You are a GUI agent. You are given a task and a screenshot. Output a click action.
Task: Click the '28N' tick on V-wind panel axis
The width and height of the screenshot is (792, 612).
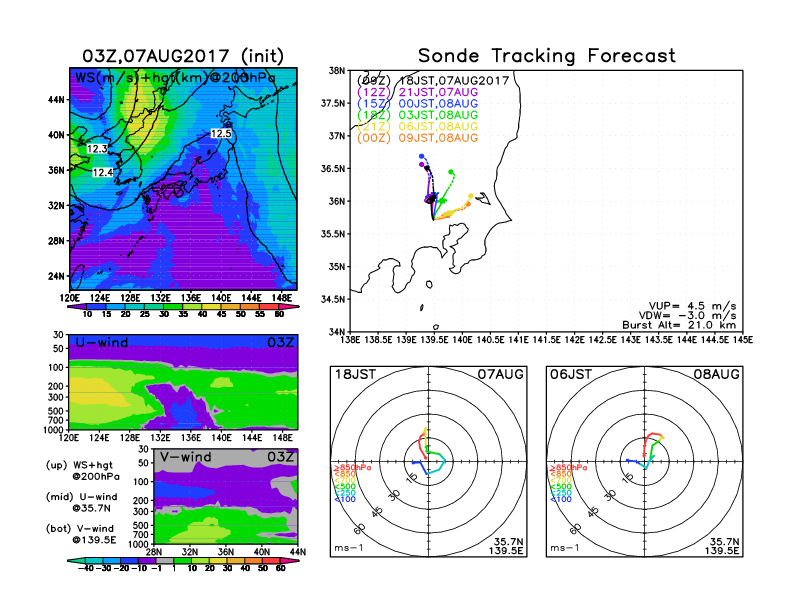coord(154,552)
